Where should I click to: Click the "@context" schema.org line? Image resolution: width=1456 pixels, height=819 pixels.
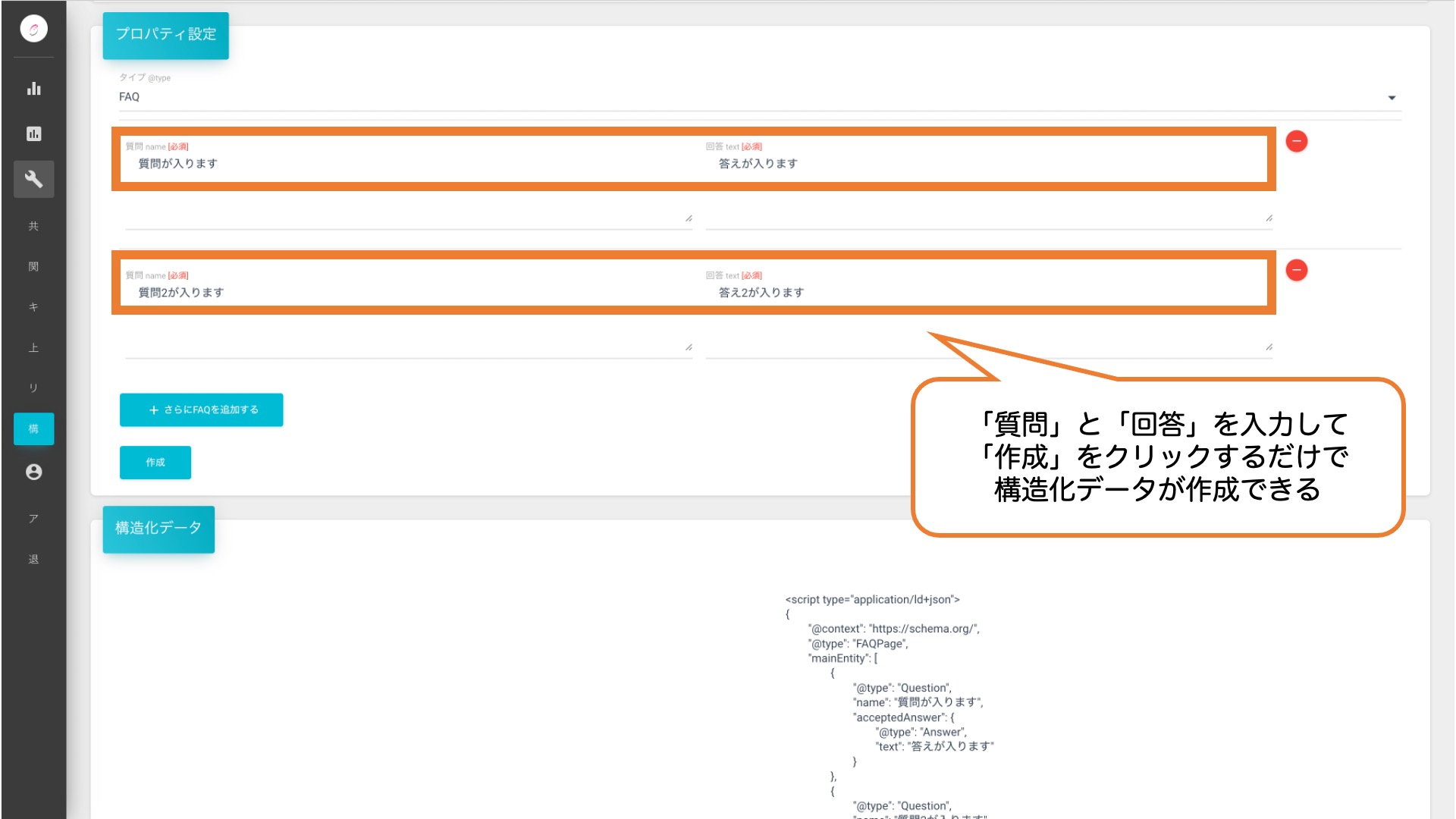(x=893, y=629)
